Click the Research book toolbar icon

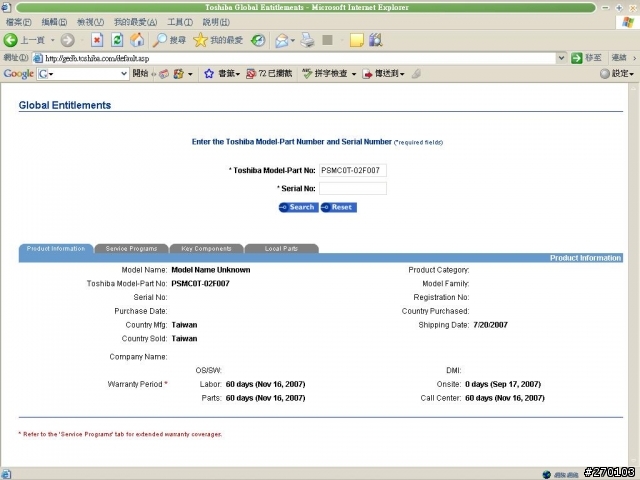(376, 40)
